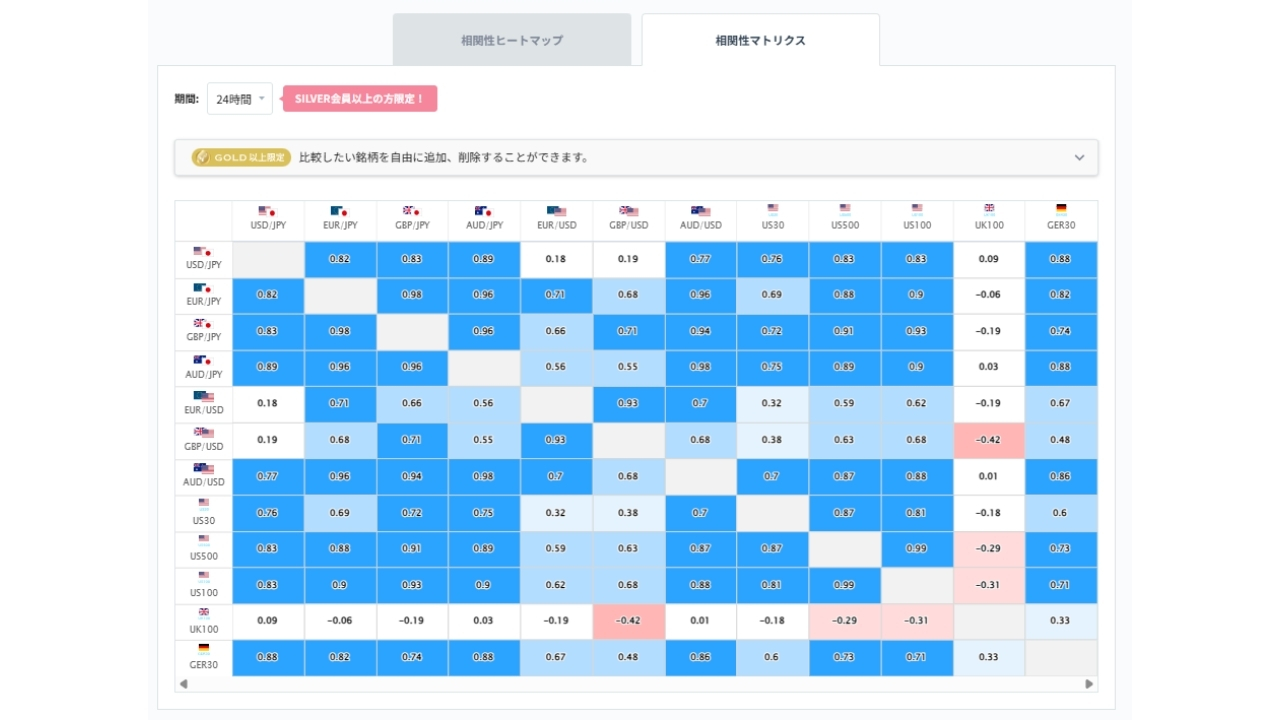Click the GBP/JPY column header flag icon
Screen dimensions: 1280x720
point(411,211)
